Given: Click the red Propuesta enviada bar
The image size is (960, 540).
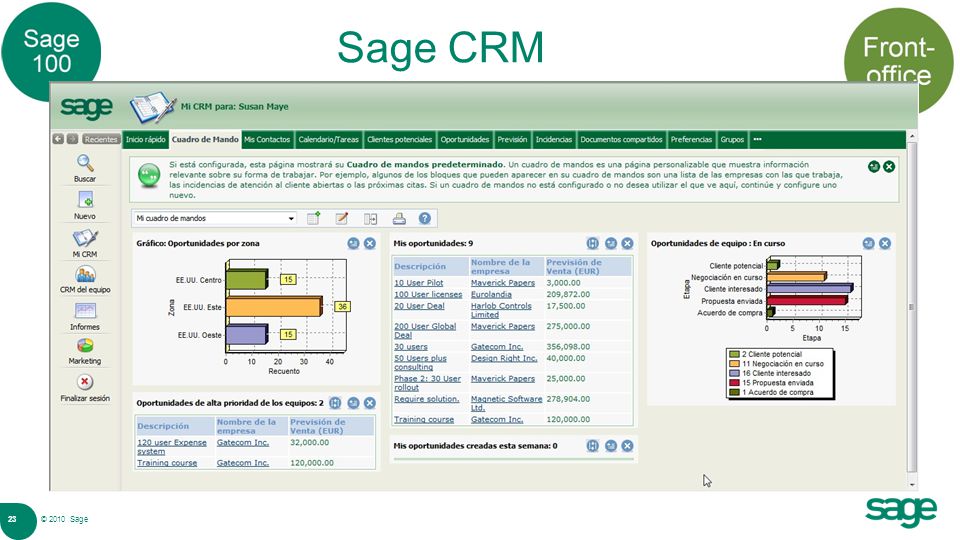Looking at the screenshot, I should (x=806, y=300).
